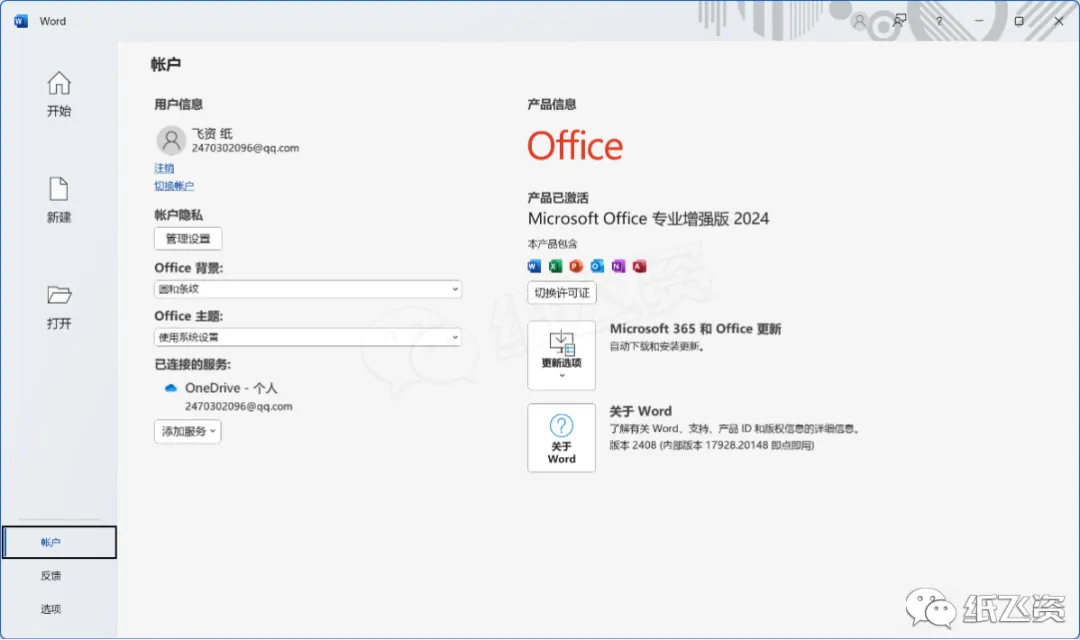Select the 反馈 tab in sidebar
Image resolution: width=1080 pixels, height=640 pixels.
point(51,576)
